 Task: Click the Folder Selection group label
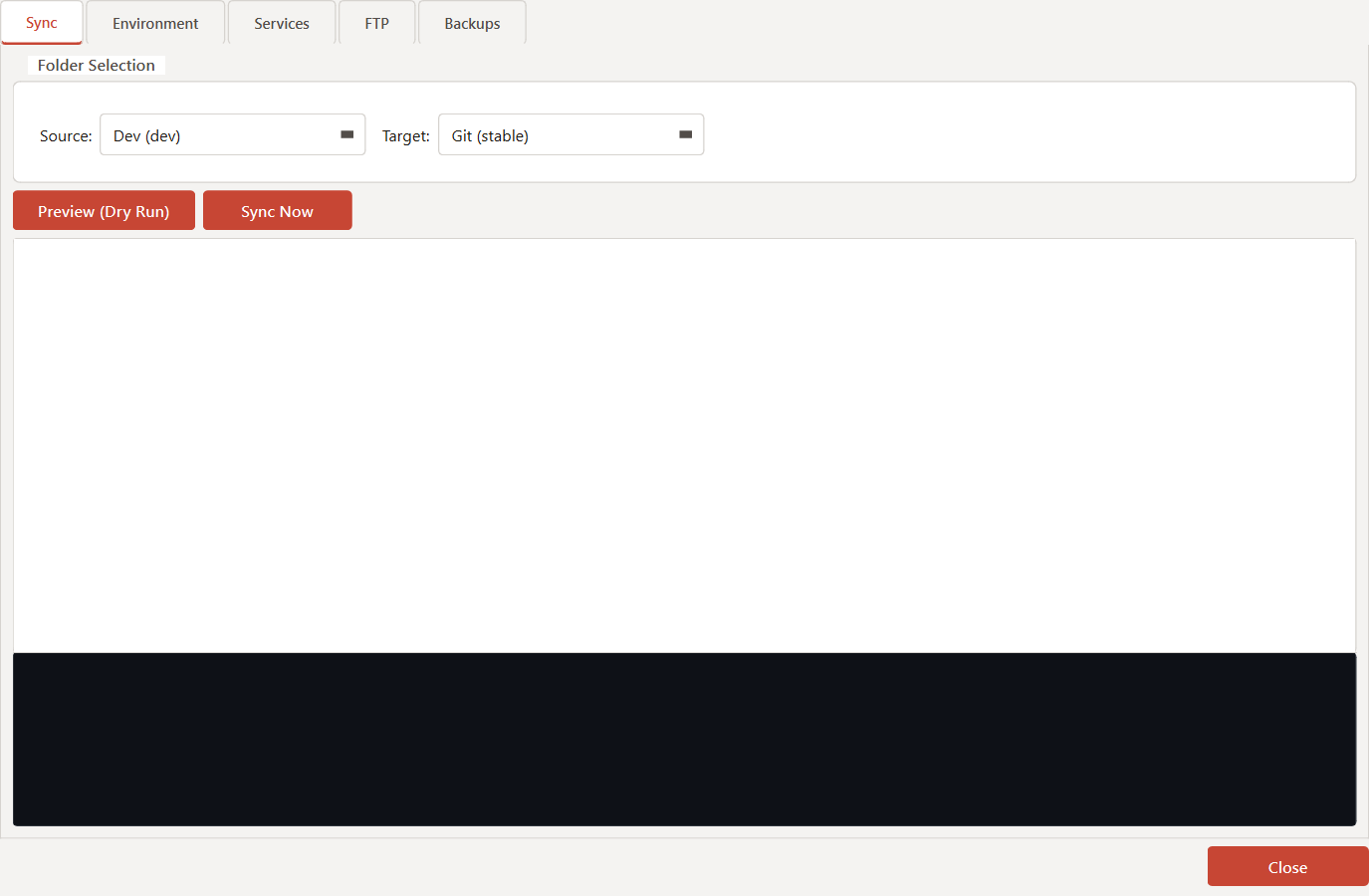click(x=96, y=65)
